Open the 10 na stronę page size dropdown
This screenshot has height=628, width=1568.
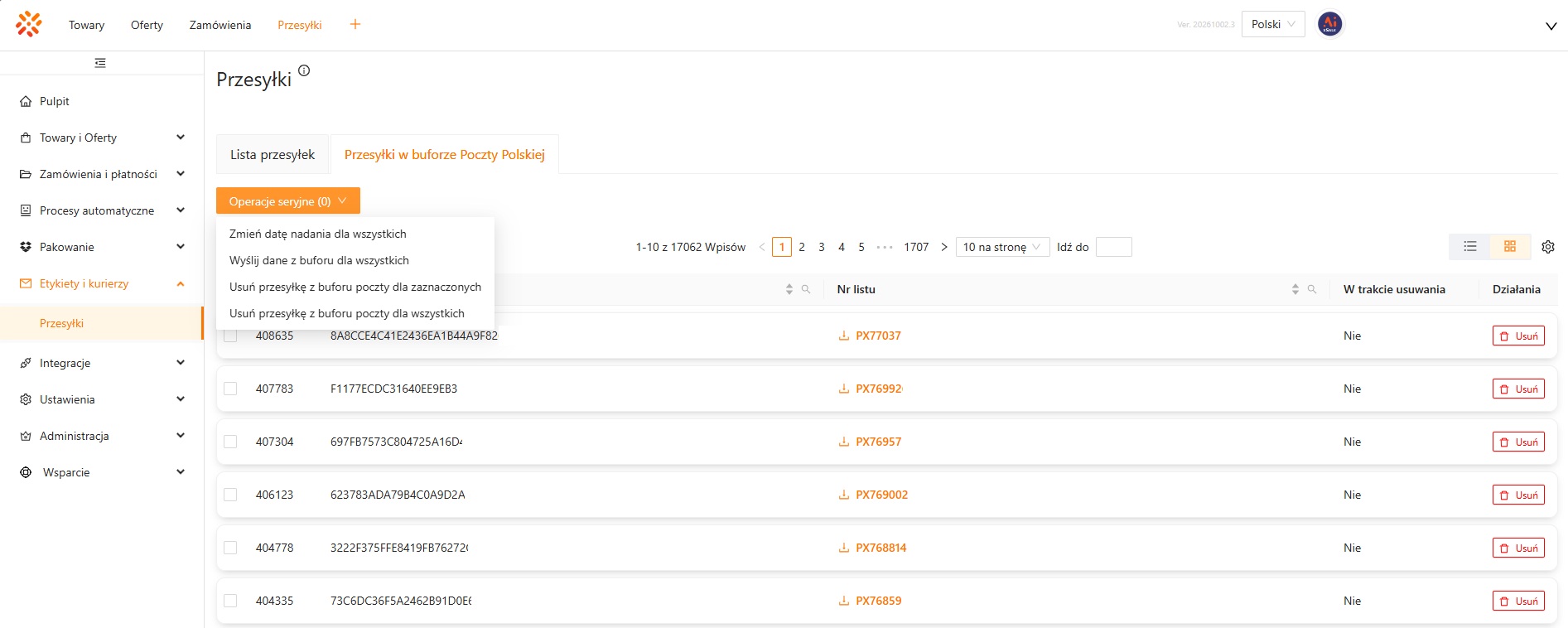[1002, 247]
